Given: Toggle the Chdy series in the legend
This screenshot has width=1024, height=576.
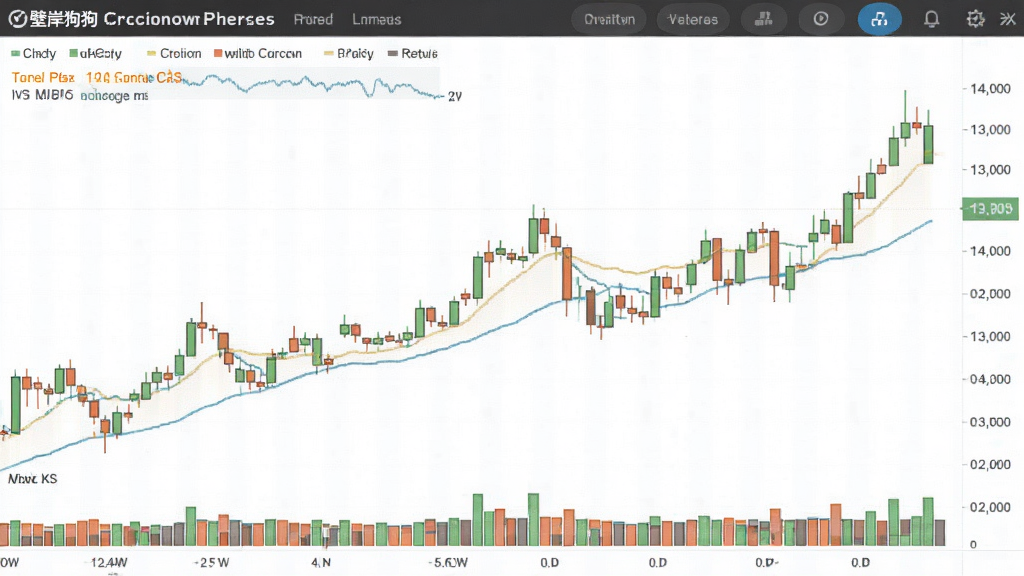Looking at the screenshot, I should (x=33, y=54).
